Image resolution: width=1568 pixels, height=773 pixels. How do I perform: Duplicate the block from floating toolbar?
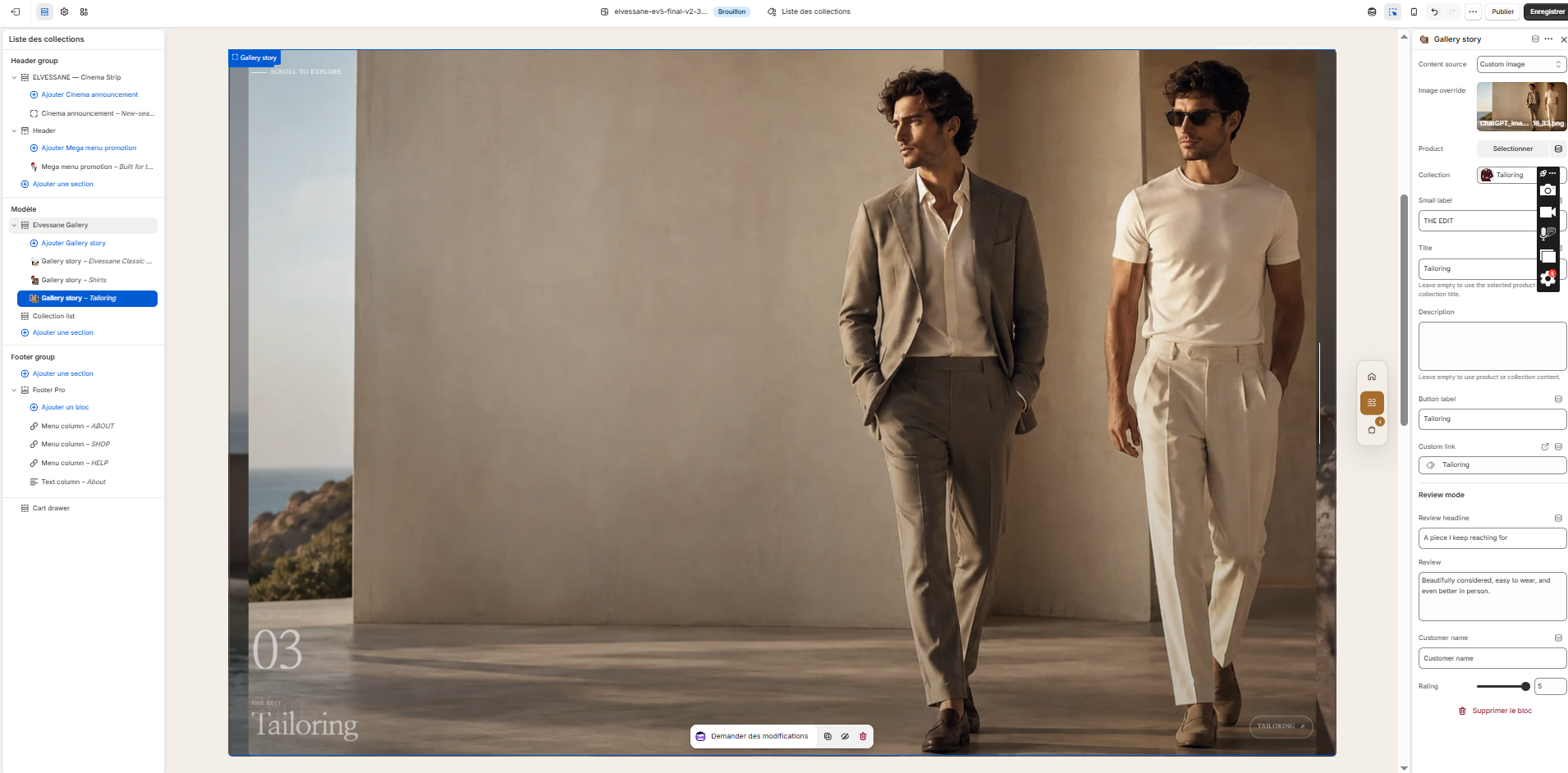coord(828,736)
